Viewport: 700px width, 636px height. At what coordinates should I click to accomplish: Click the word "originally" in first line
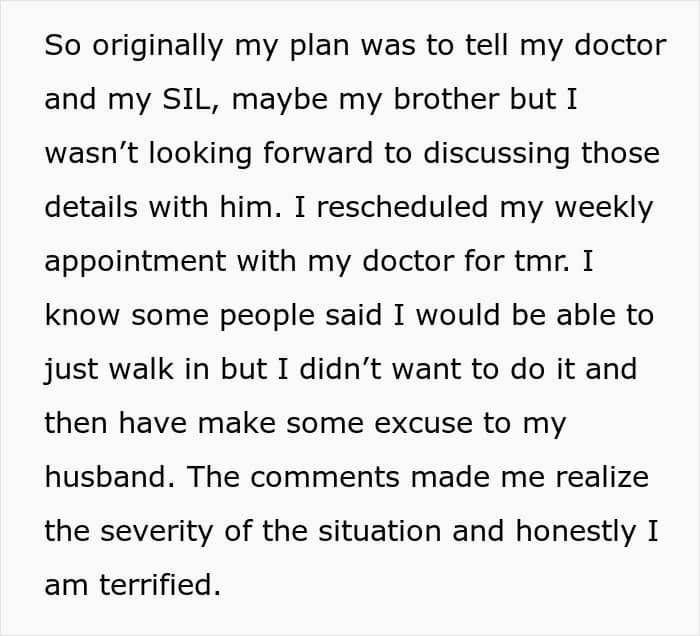[158, 46]
